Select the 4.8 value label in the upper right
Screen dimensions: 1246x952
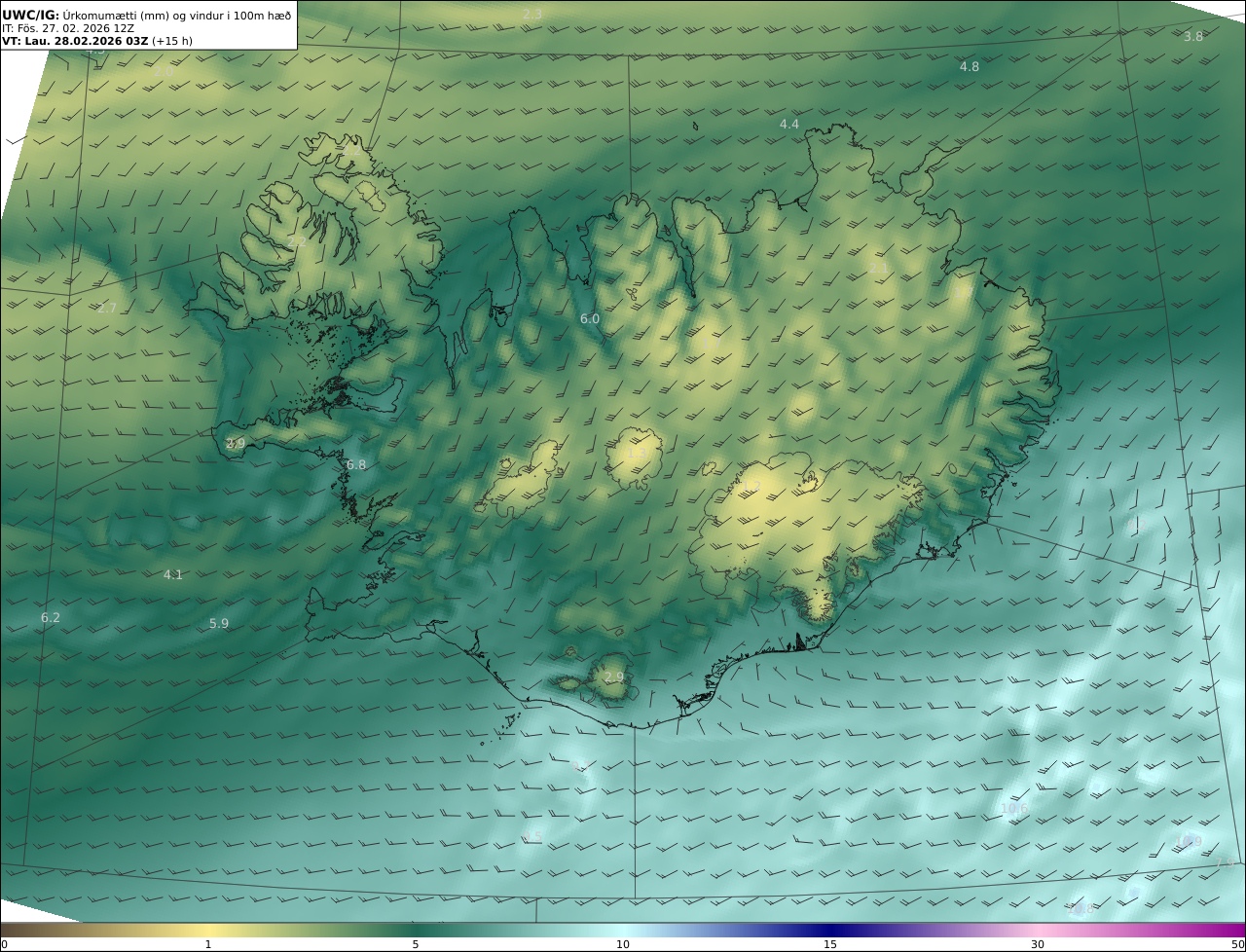970,67
